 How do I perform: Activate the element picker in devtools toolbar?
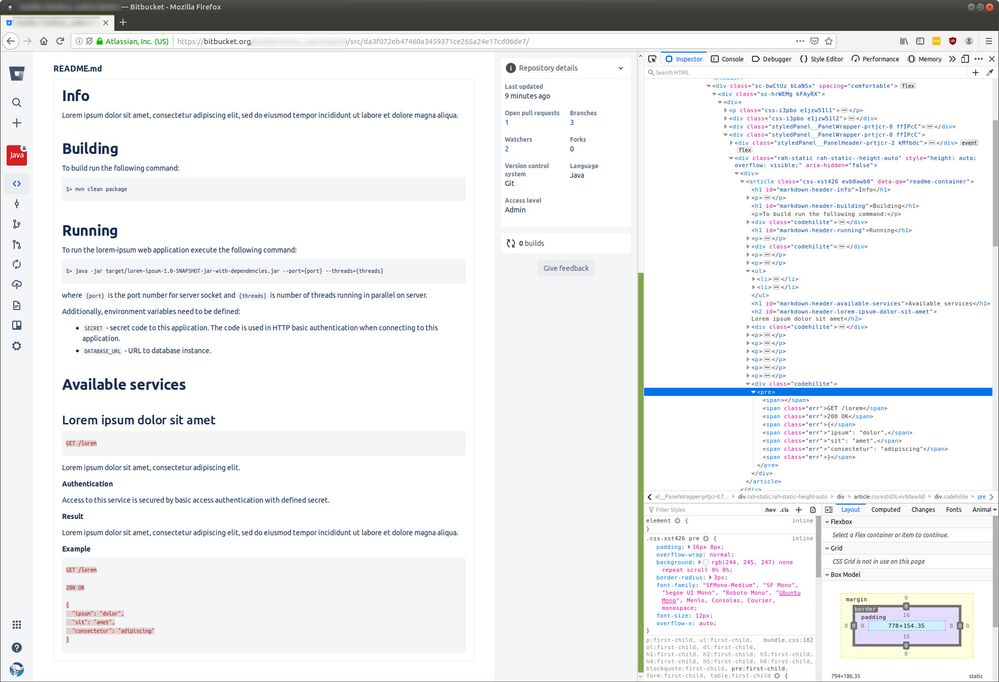[651, 58]
